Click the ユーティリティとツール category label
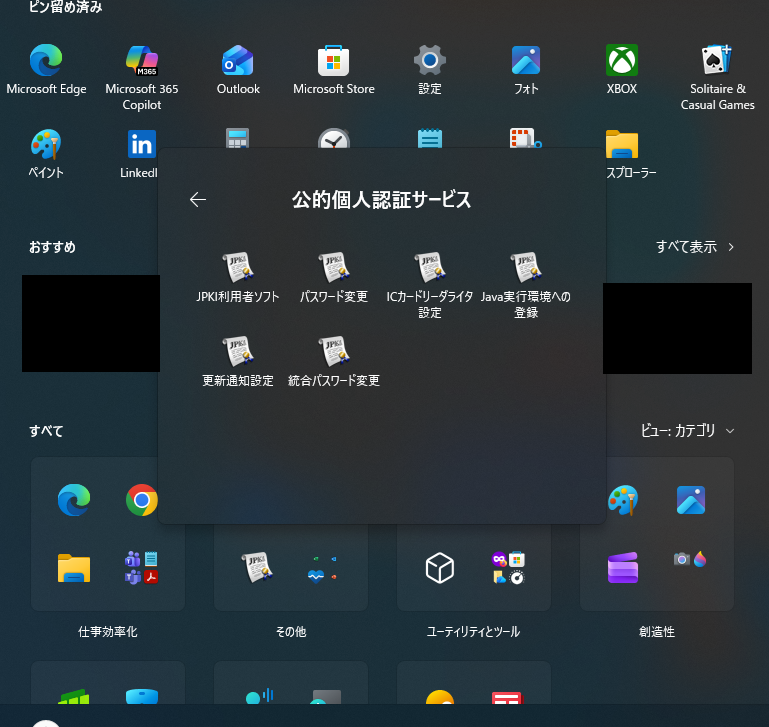769x727 pixels. click(474, 632)
